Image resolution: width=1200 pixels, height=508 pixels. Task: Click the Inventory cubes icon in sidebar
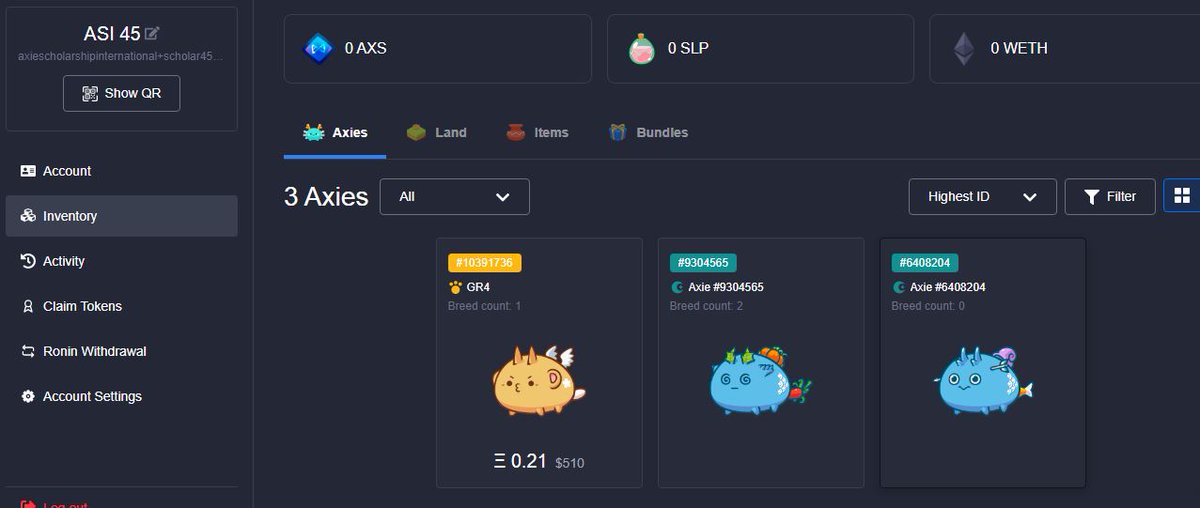click(x=28, y=216)
